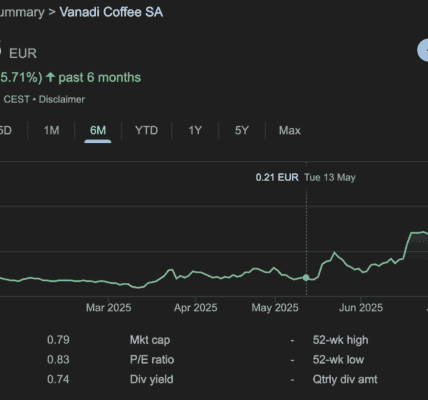Click the Tue 13 May date label

(x=330, y=177)
